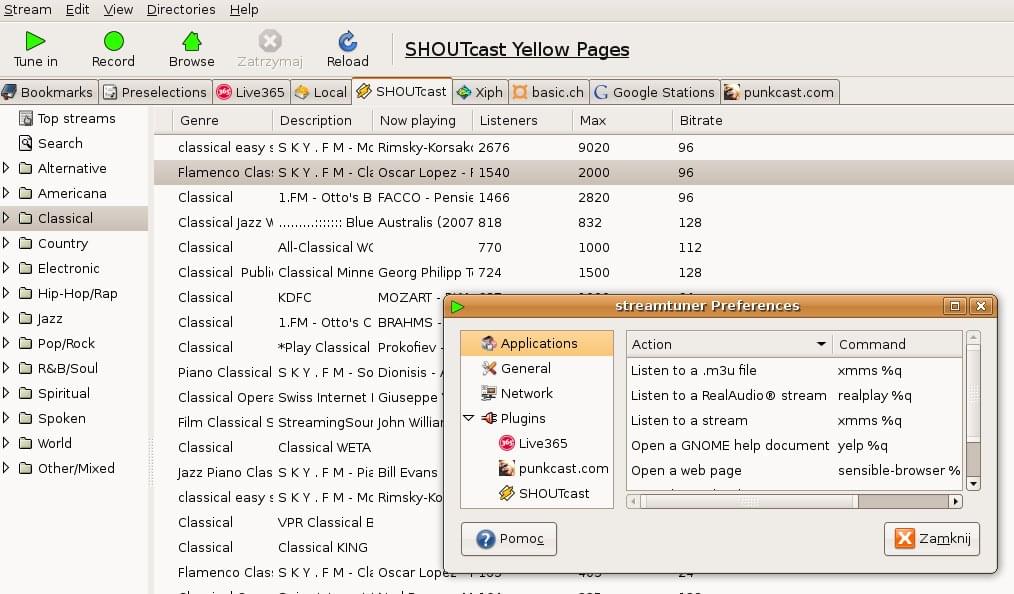Expand the Pop/Rock genre folder

(6, 343)
